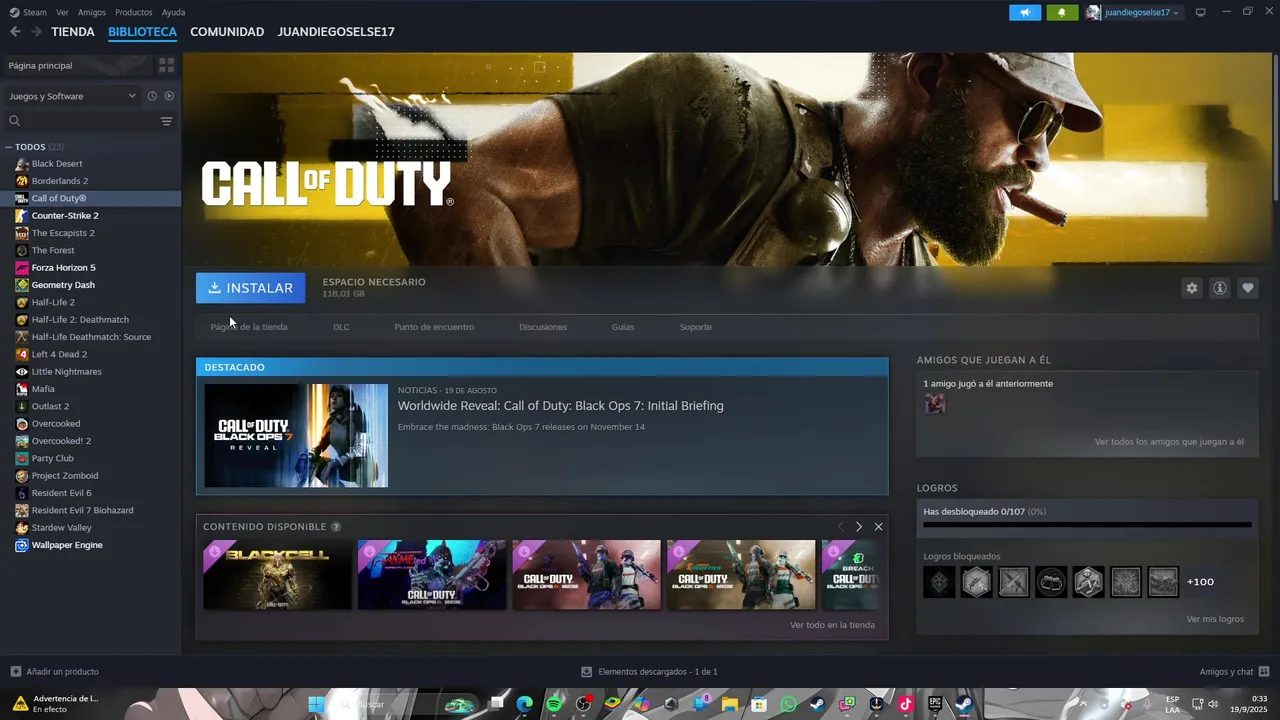
Task: Open the game information icon
Action: click(x=1219, y=288)
